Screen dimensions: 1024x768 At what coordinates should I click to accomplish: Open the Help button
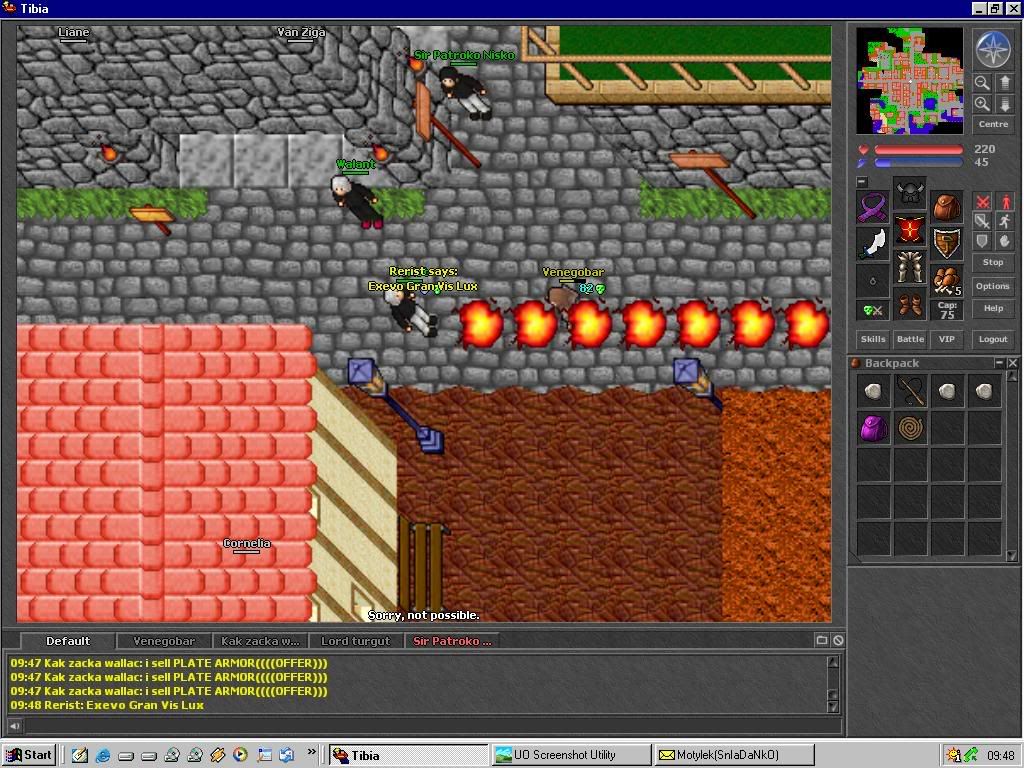(x=993, y=308)
